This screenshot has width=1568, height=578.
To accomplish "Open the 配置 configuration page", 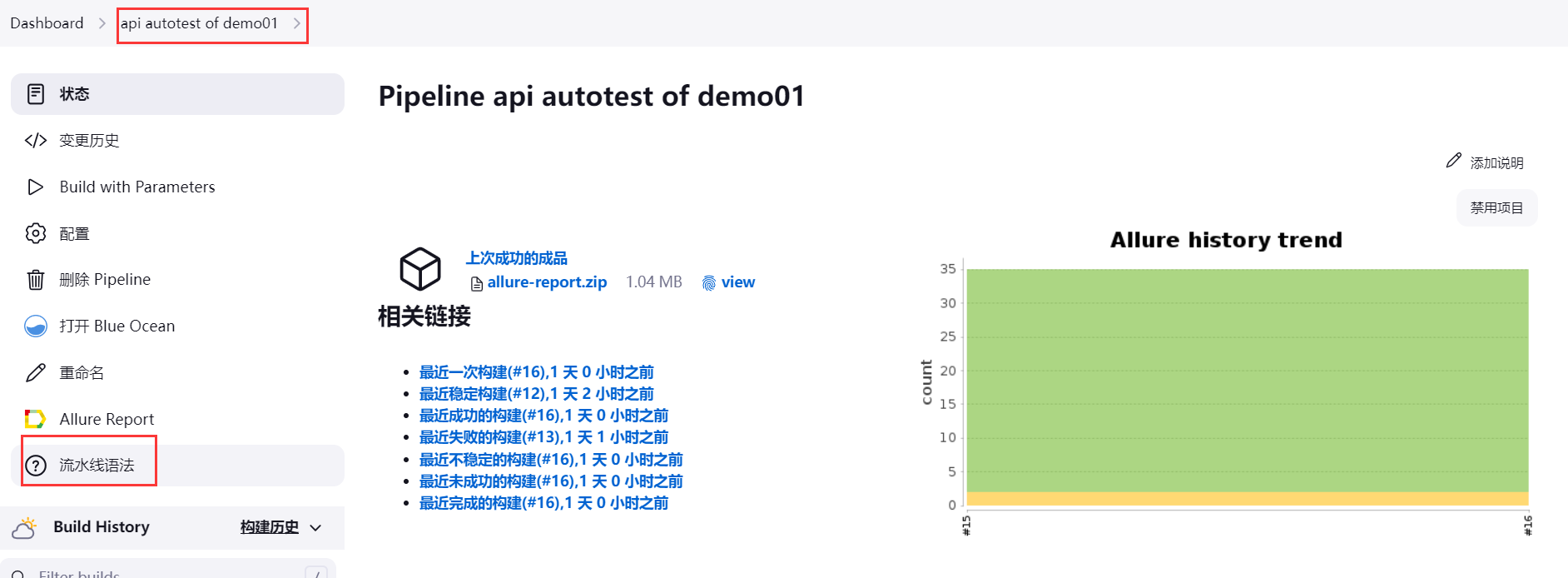I will [177, 233].
